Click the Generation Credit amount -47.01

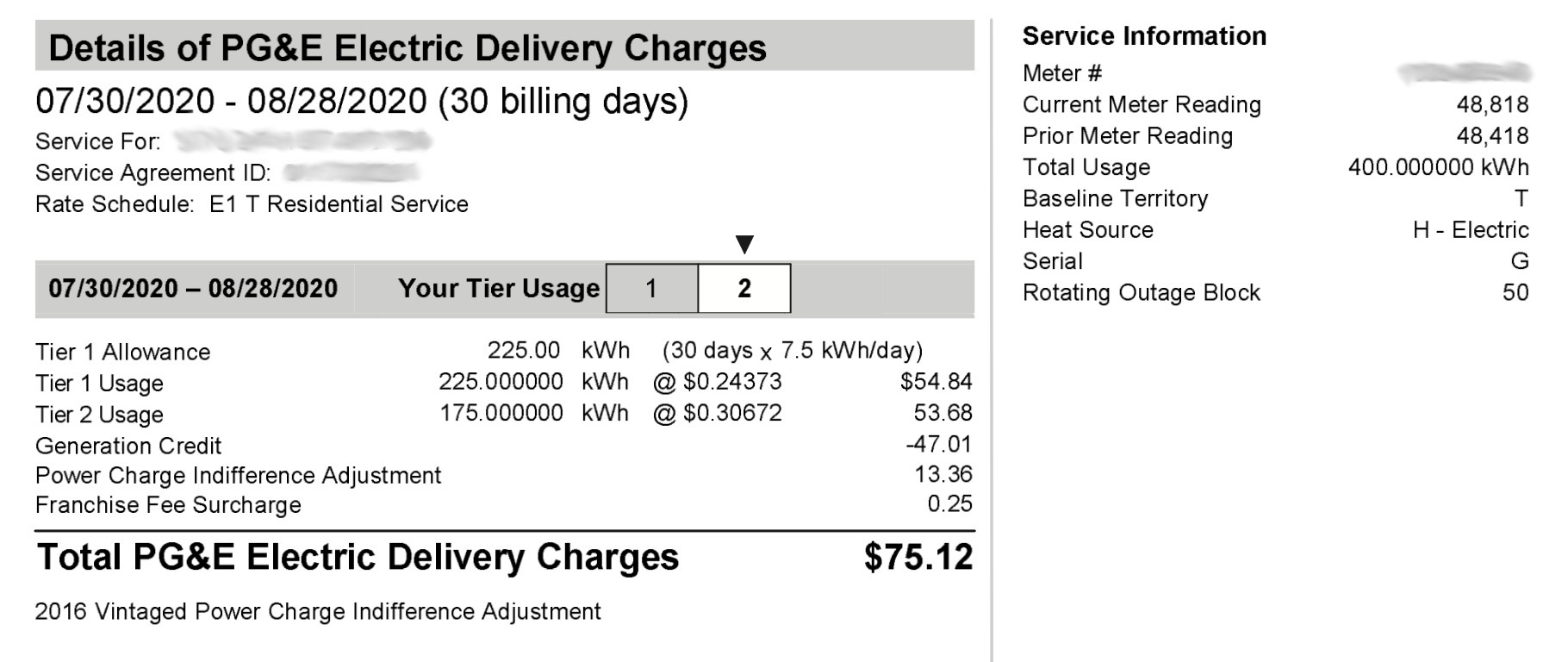coord(939,444)
